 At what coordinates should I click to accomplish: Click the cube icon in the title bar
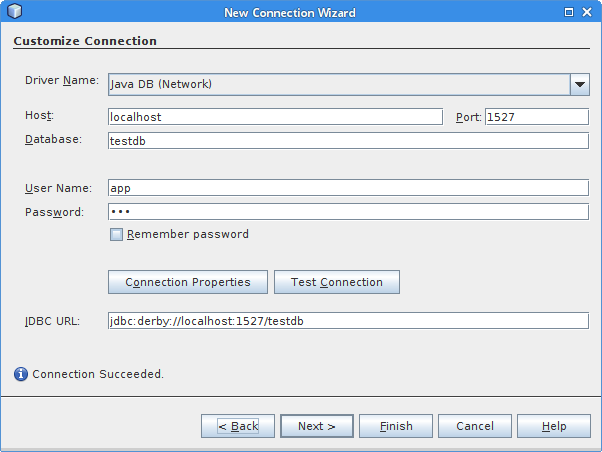coord(15,11)
